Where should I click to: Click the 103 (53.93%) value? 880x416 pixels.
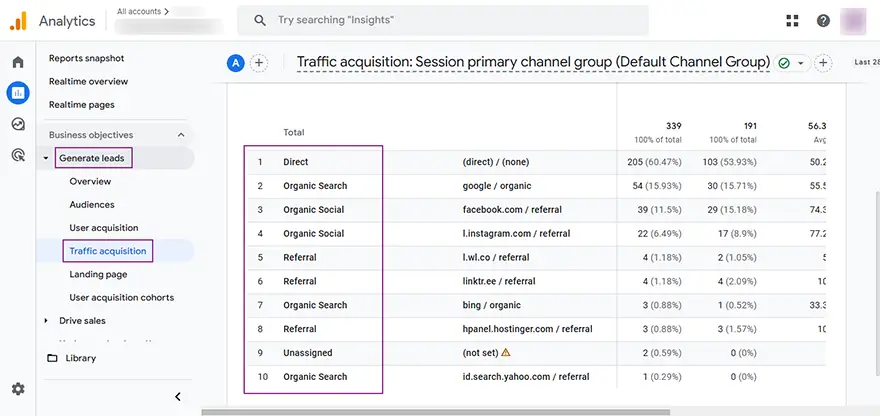(730, 162)
